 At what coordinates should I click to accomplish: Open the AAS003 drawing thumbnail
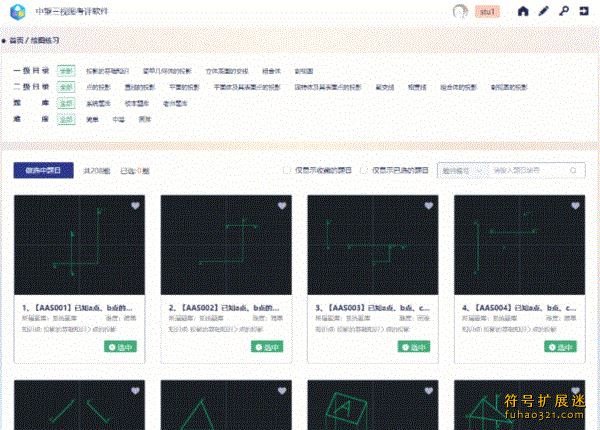(373, 245)
